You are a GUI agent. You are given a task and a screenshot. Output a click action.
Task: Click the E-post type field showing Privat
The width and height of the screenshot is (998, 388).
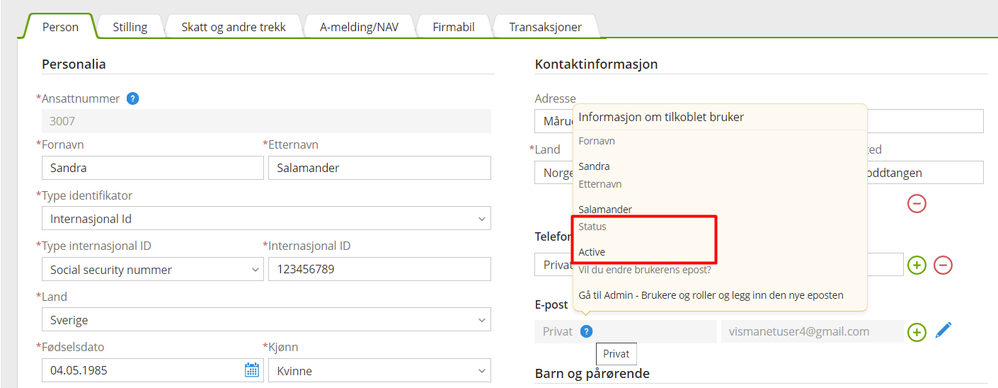[x=626, y=331]
